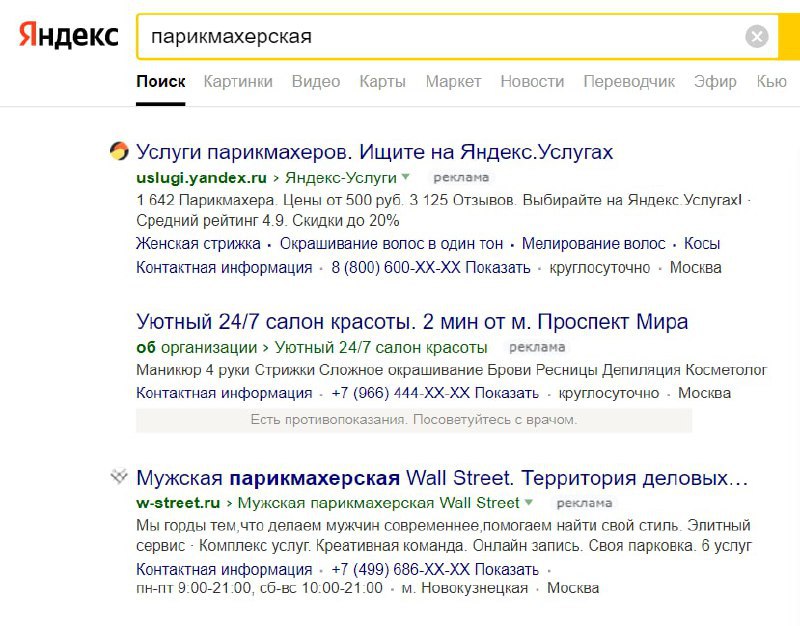The width and height of the screenshot is (800, 626).
Task: Open the Переводчик tab
Action: coord(629,82)
